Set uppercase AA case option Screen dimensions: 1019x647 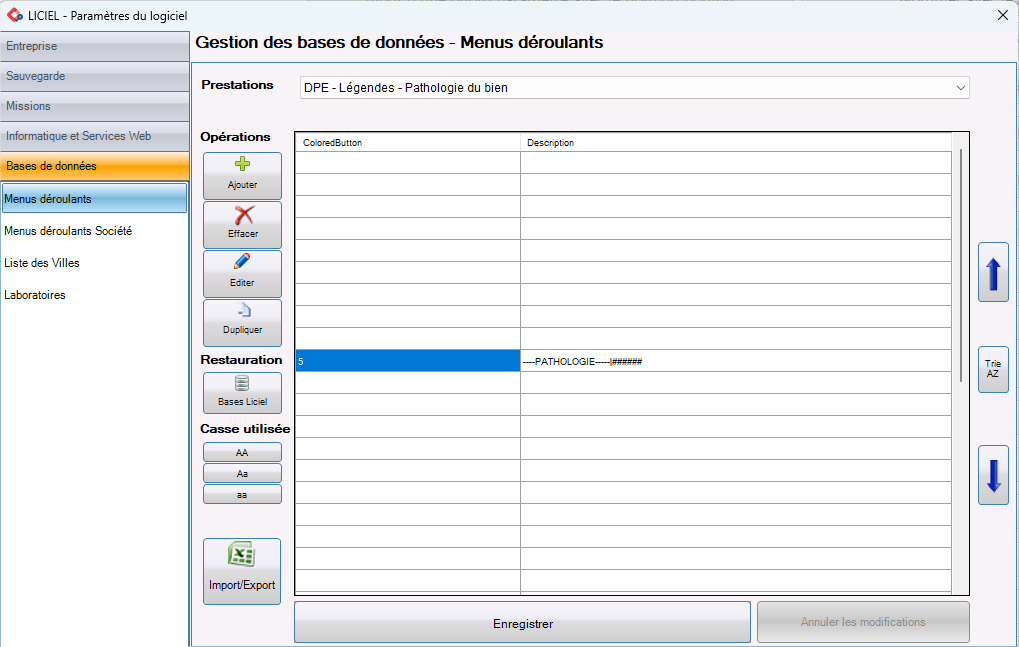pos(242,453)
